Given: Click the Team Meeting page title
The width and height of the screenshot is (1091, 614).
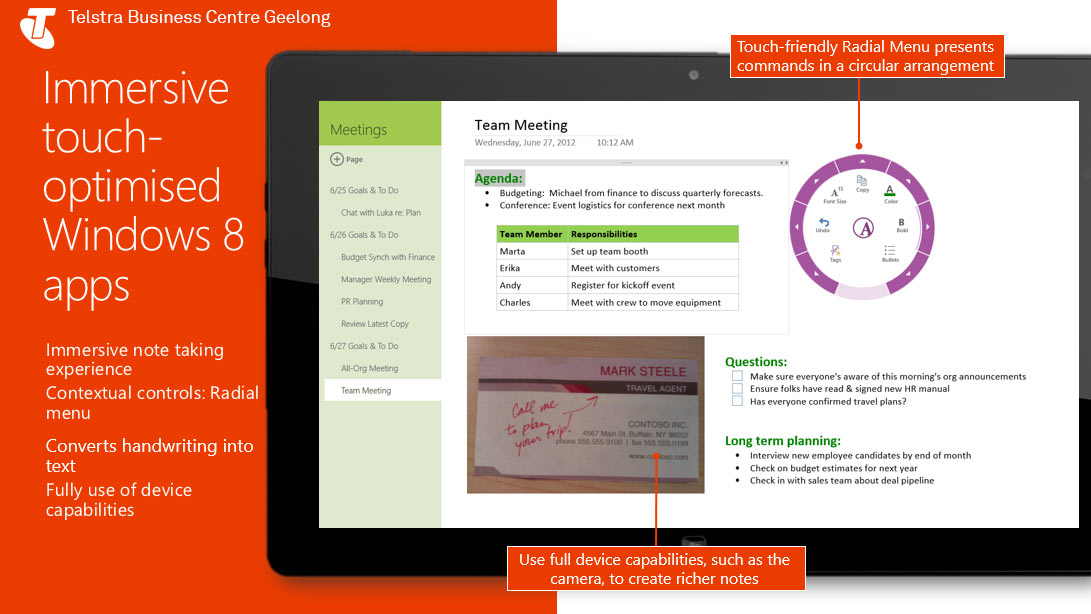Looking at the screenshot, I should [x=521, y=125].
